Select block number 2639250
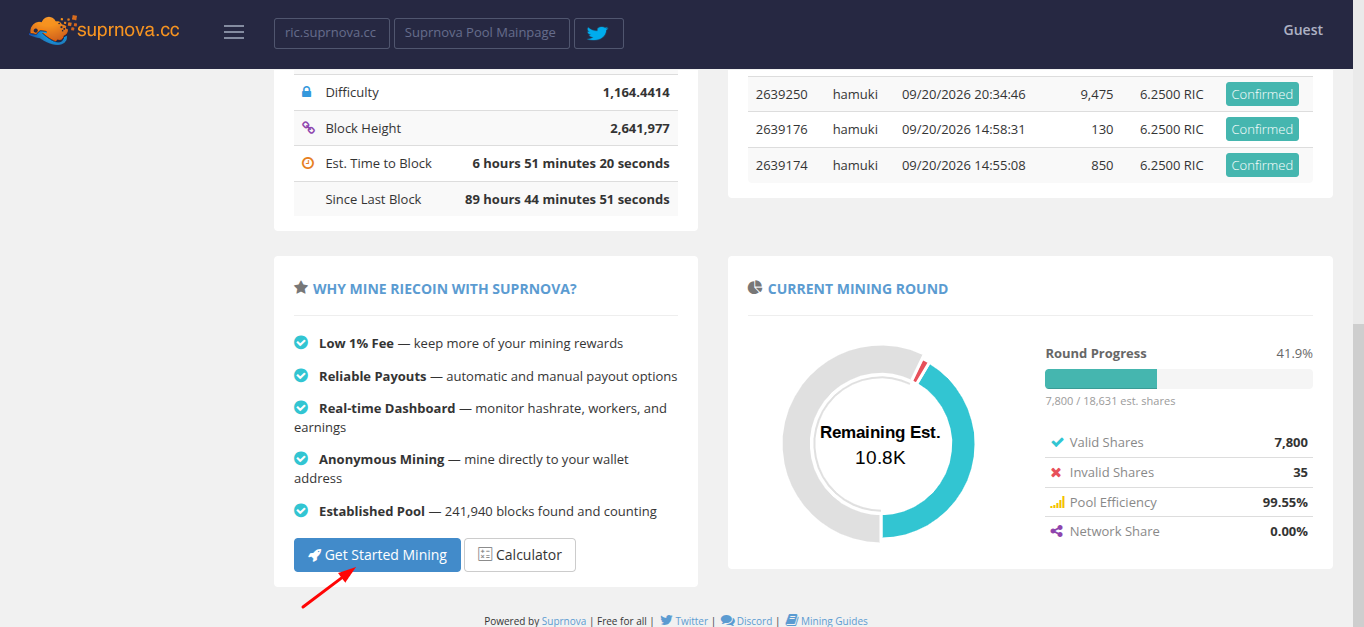Screen dimensions: 1364x627 [x=782, y=95]
